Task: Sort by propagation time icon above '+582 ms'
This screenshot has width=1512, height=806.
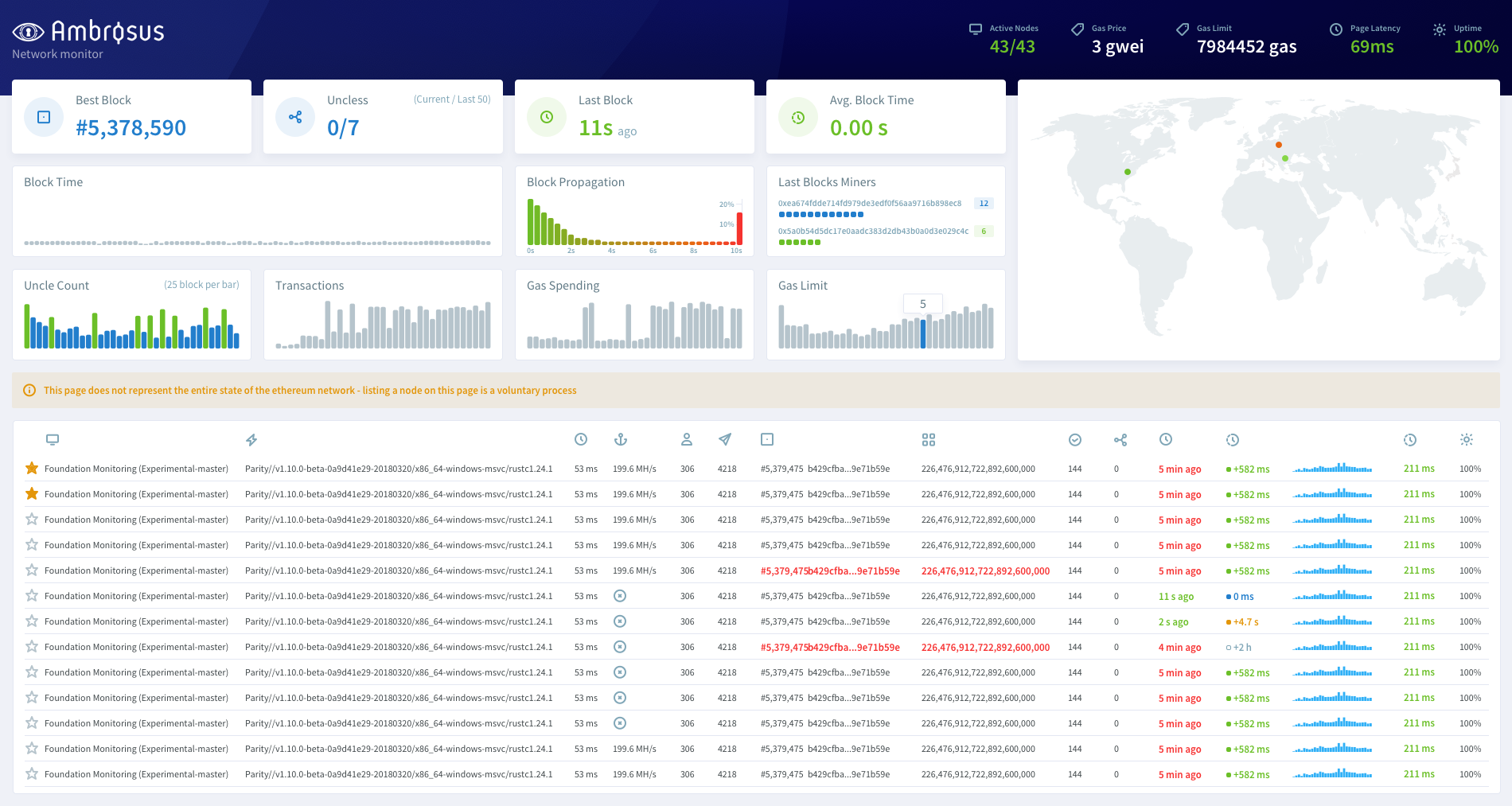Action: point(1233,439)
